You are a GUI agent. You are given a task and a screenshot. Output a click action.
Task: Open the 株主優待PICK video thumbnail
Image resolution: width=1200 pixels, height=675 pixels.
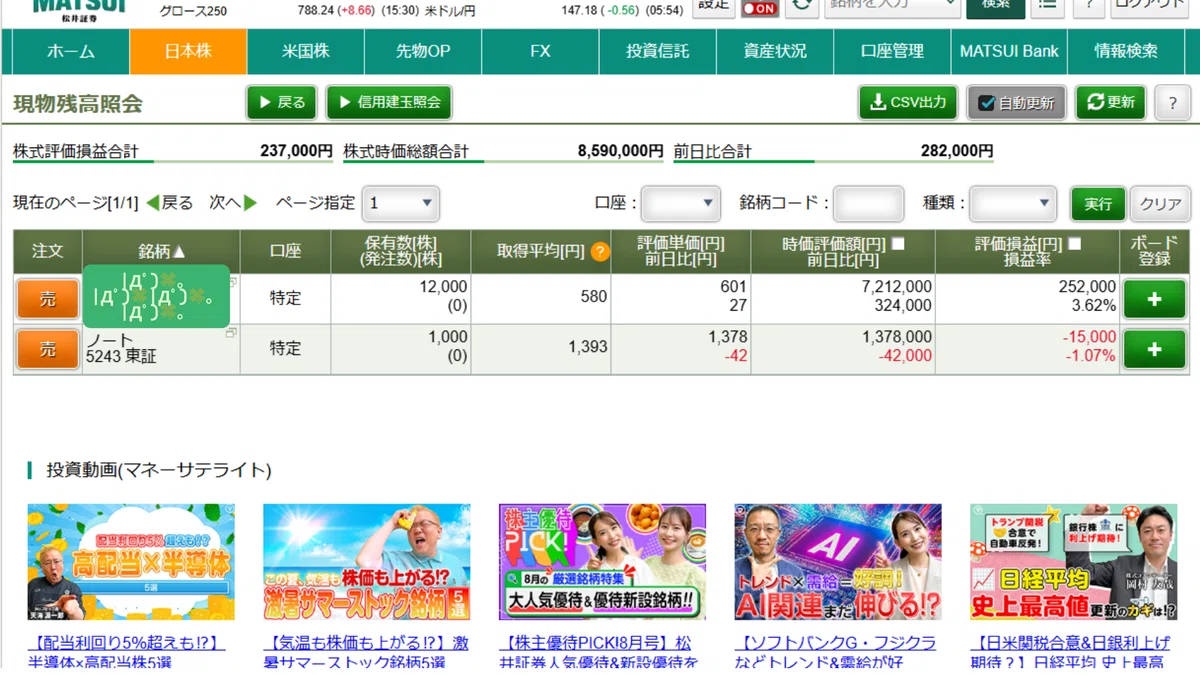pyautogui.click(x=602, y=562)
